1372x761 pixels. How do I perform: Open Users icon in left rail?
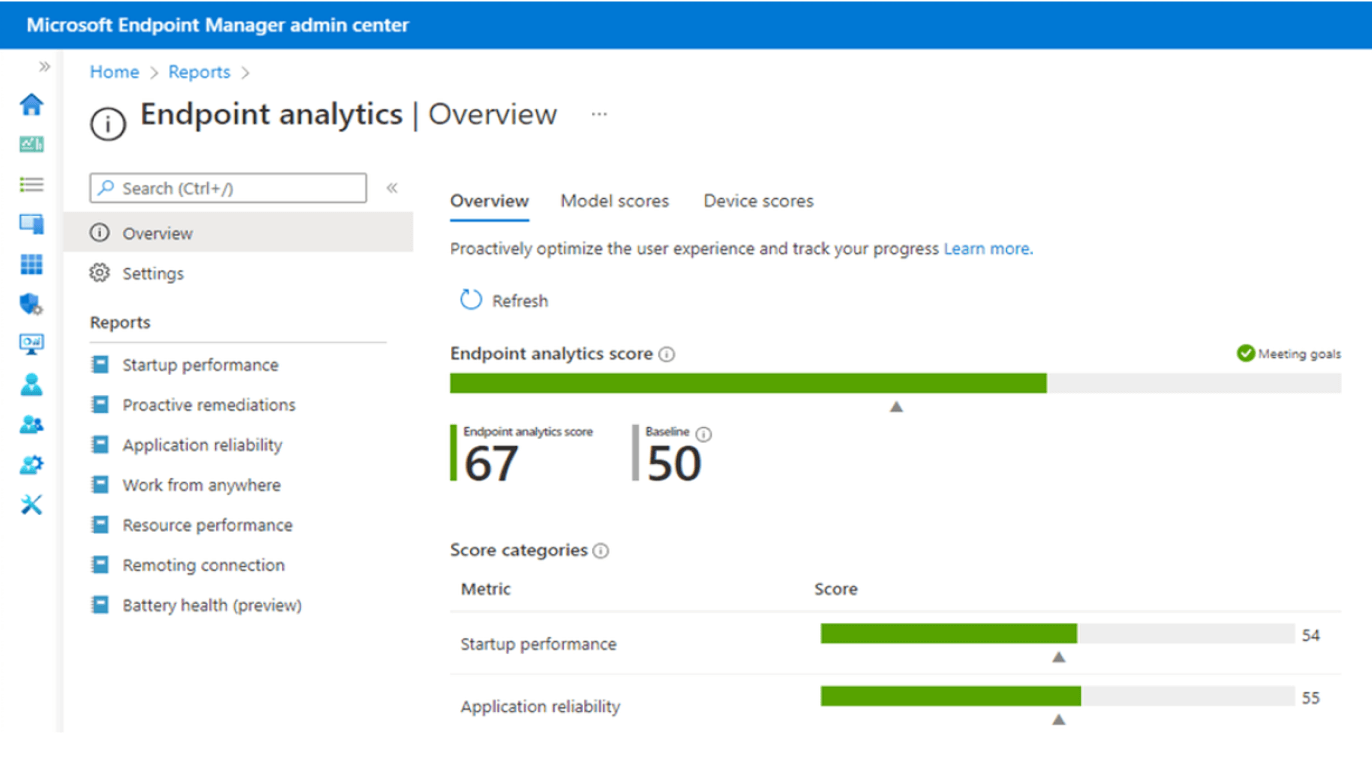pos(31,384)
